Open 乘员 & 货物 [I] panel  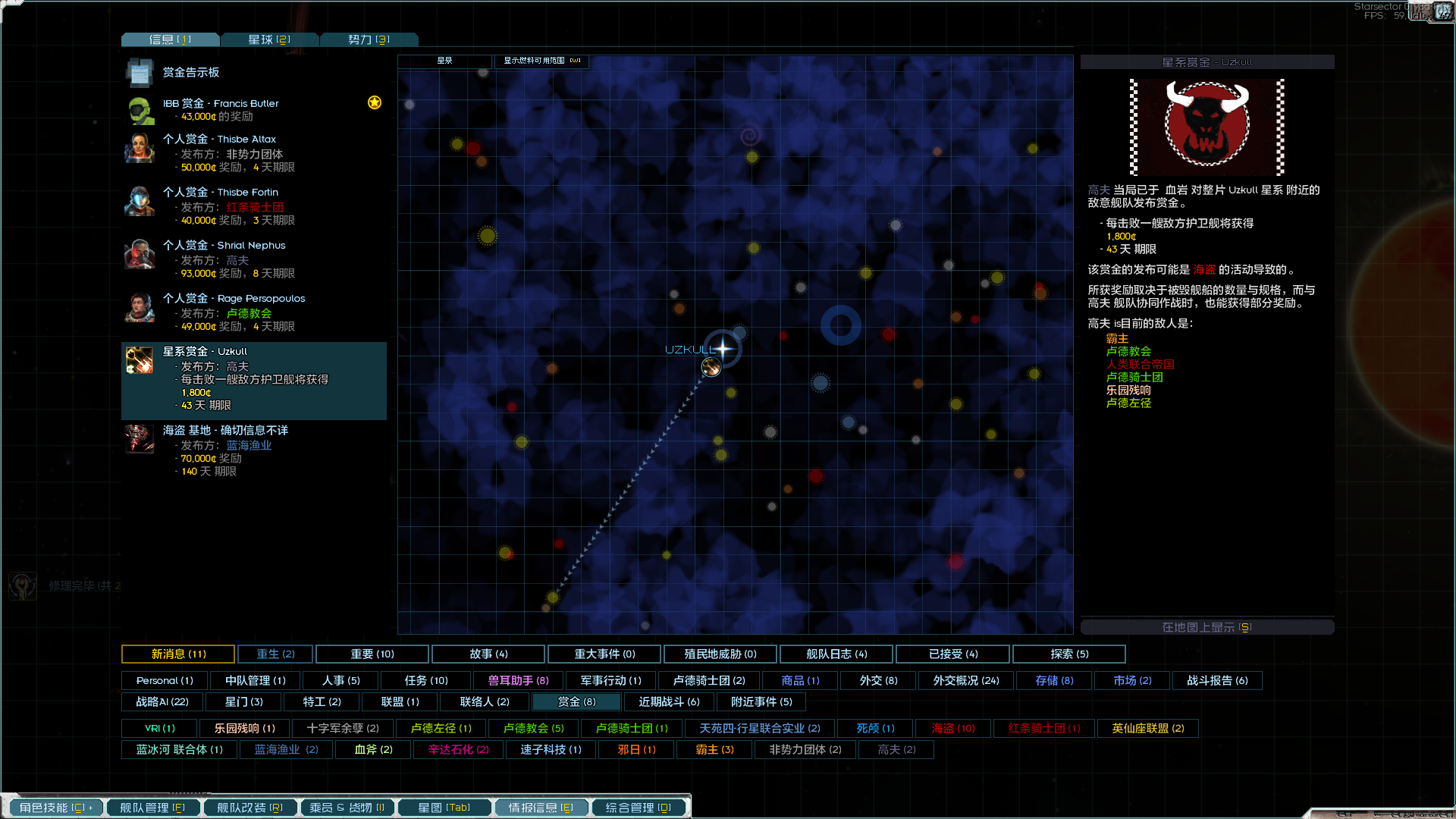(x=347, y=808)
